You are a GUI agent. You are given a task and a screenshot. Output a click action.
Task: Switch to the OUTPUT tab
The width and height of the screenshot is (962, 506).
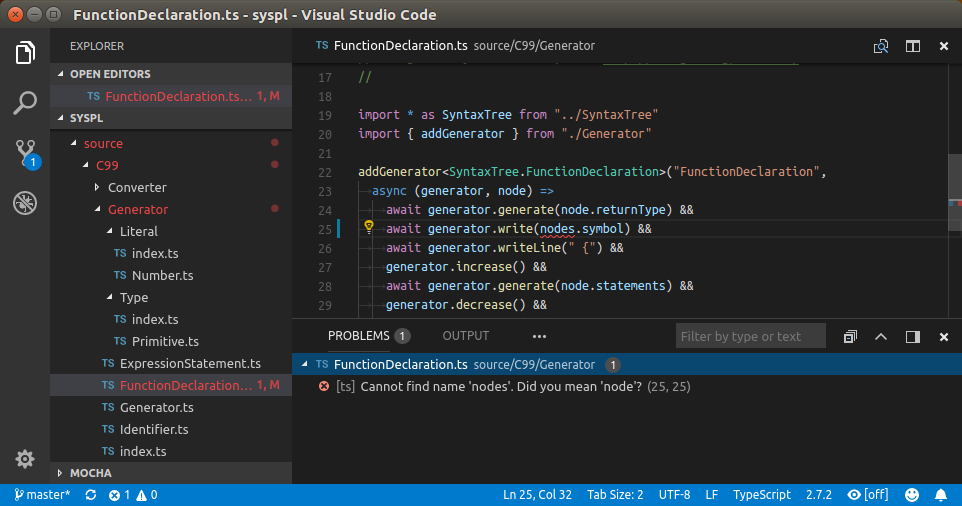466,336
